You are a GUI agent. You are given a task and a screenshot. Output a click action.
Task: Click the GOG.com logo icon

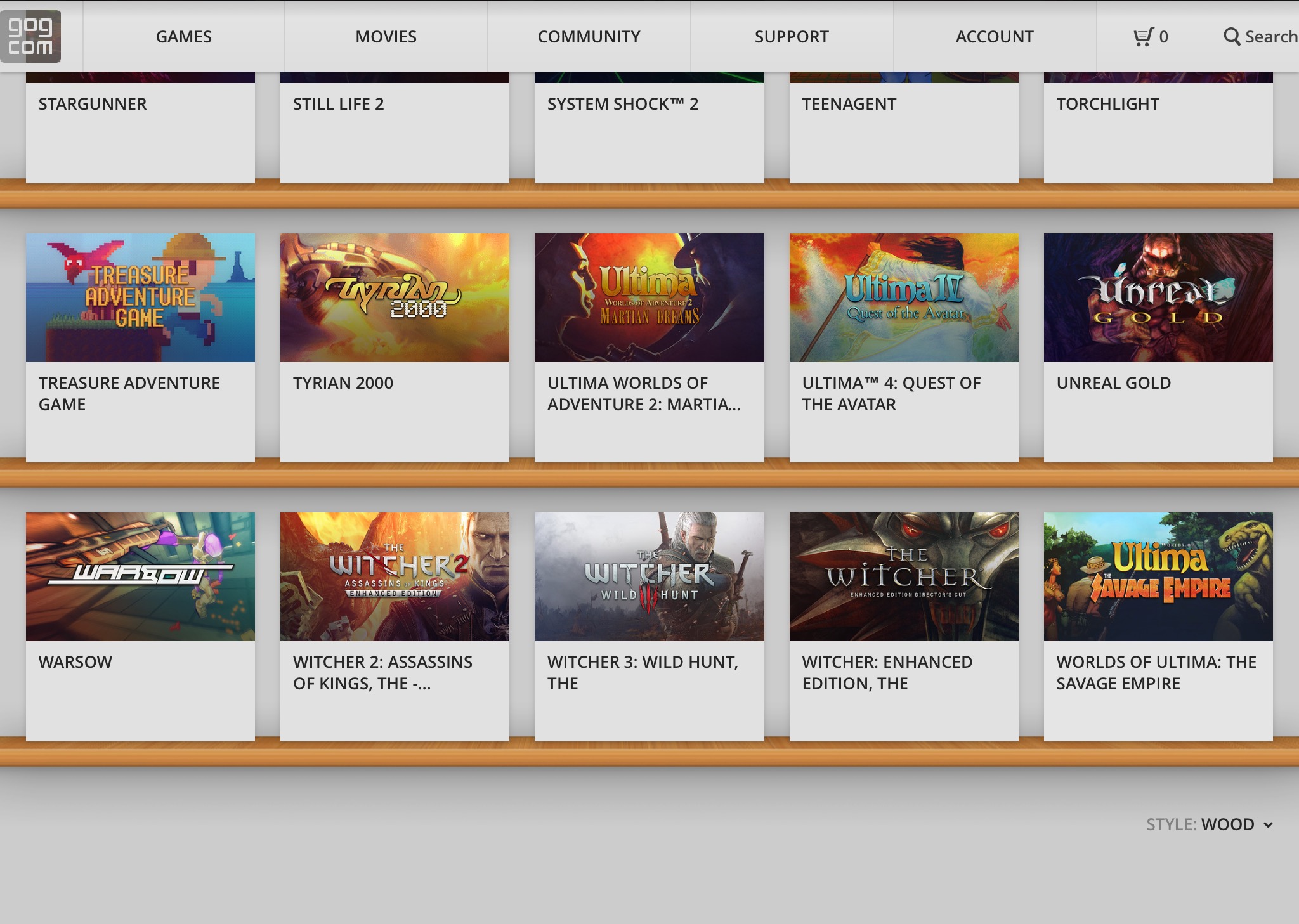[x=30, y=36]
